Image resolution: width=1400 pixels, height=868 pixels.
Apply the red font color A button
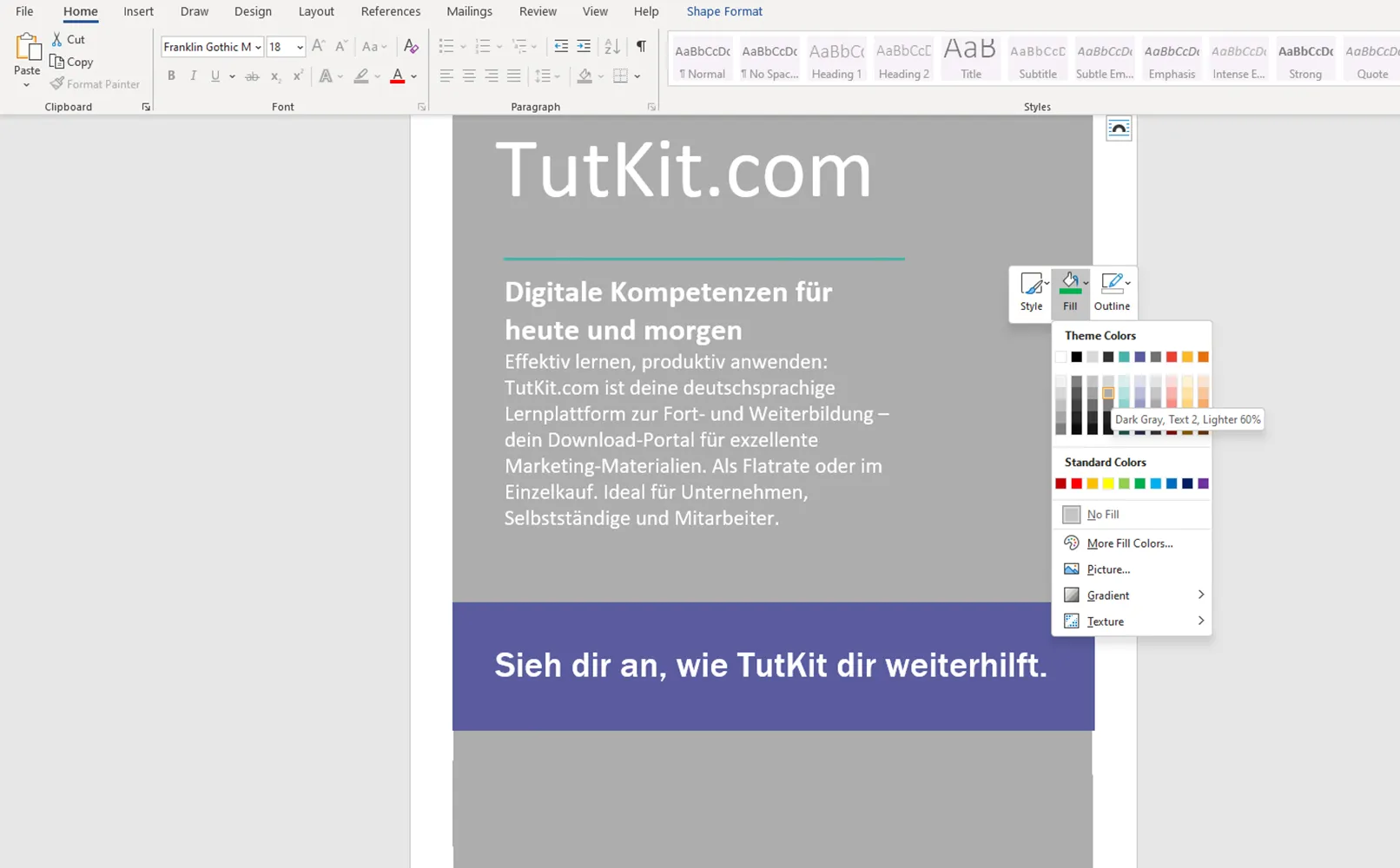coord(398,76)
